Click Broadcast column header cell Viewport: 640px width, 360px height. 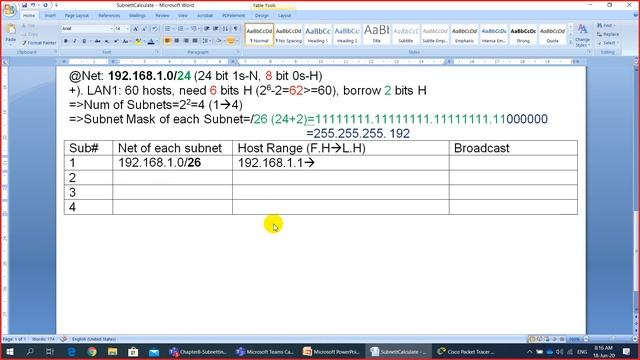point(513,148)
